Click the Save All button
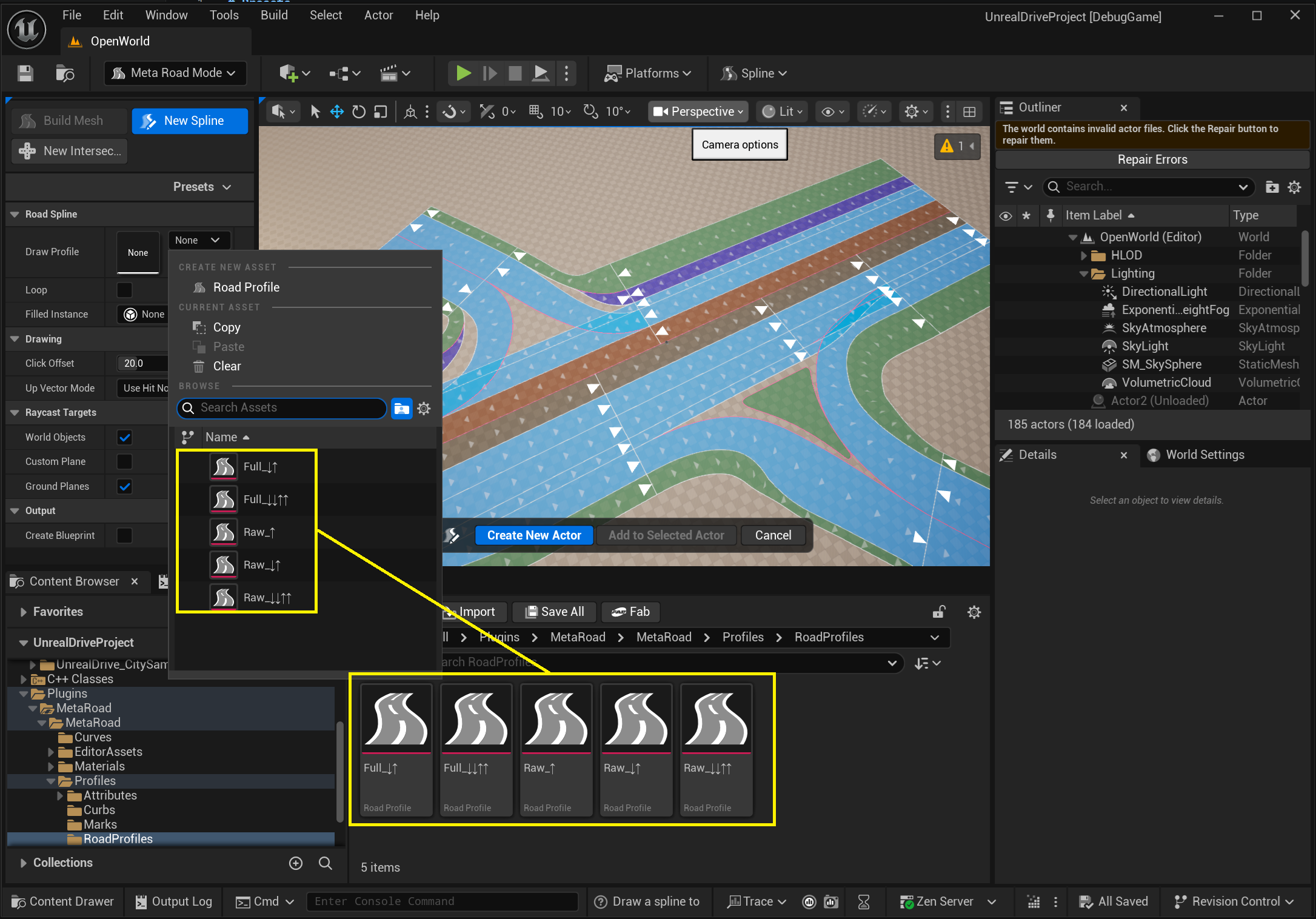 (x=554, y=612)
